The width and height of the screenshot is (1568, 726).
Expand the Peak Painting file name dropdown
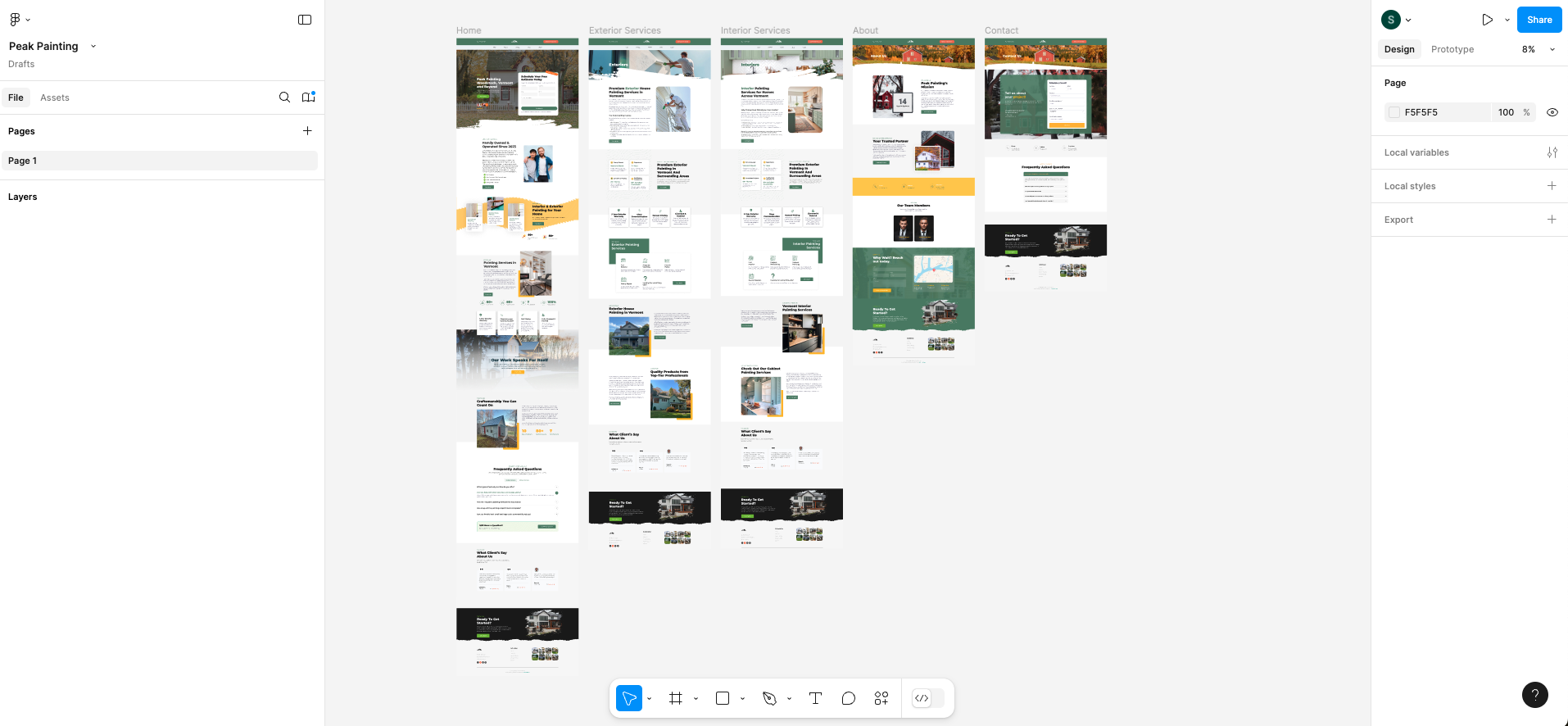[x=93, y=47]
